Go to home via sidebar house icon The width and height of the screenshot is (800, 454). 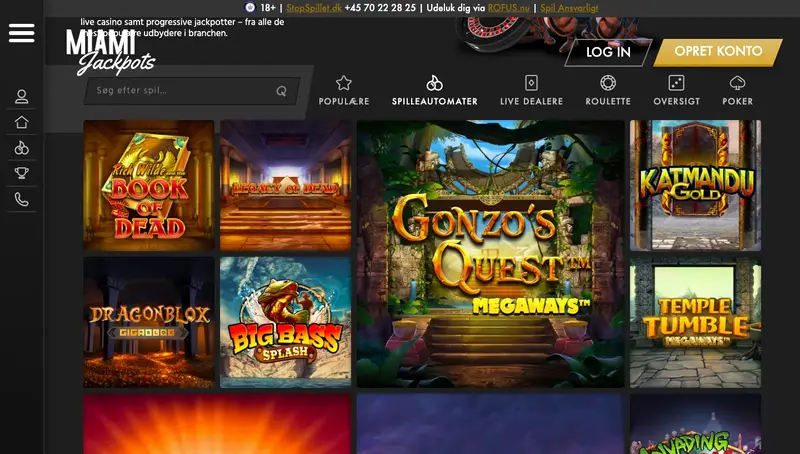click(21, 122)
